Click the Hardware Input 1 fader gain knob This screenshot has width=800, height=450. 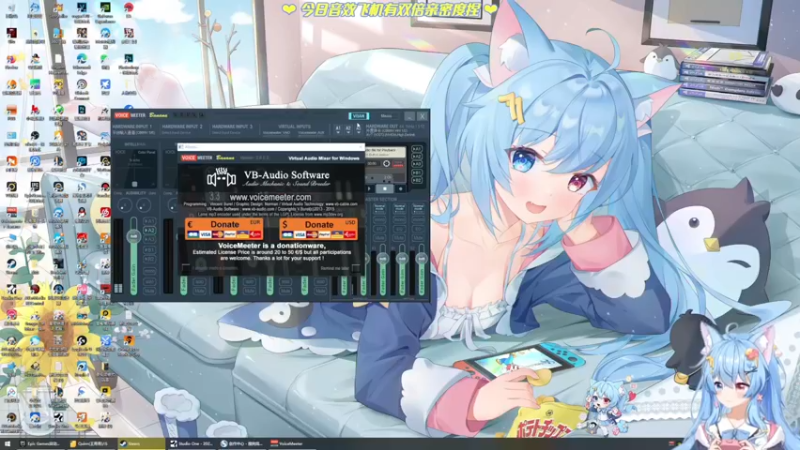coord(134,236)
